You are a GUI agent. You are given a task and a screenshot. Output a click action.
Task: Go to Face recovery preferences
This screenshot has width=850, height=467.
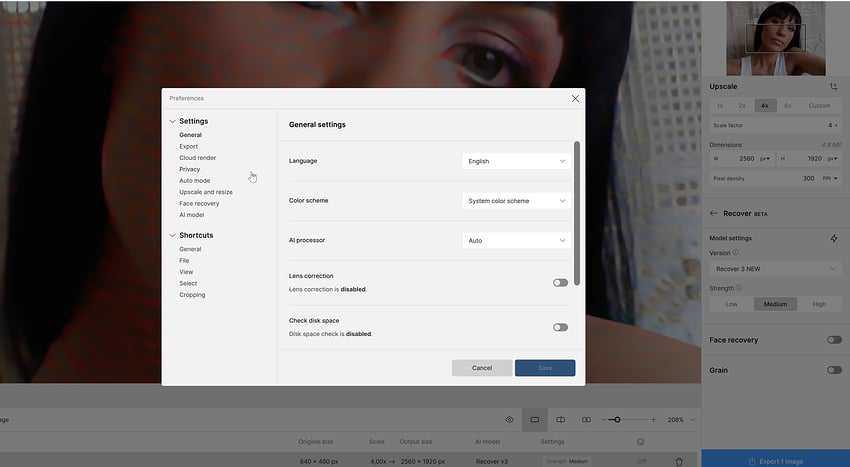199,203
